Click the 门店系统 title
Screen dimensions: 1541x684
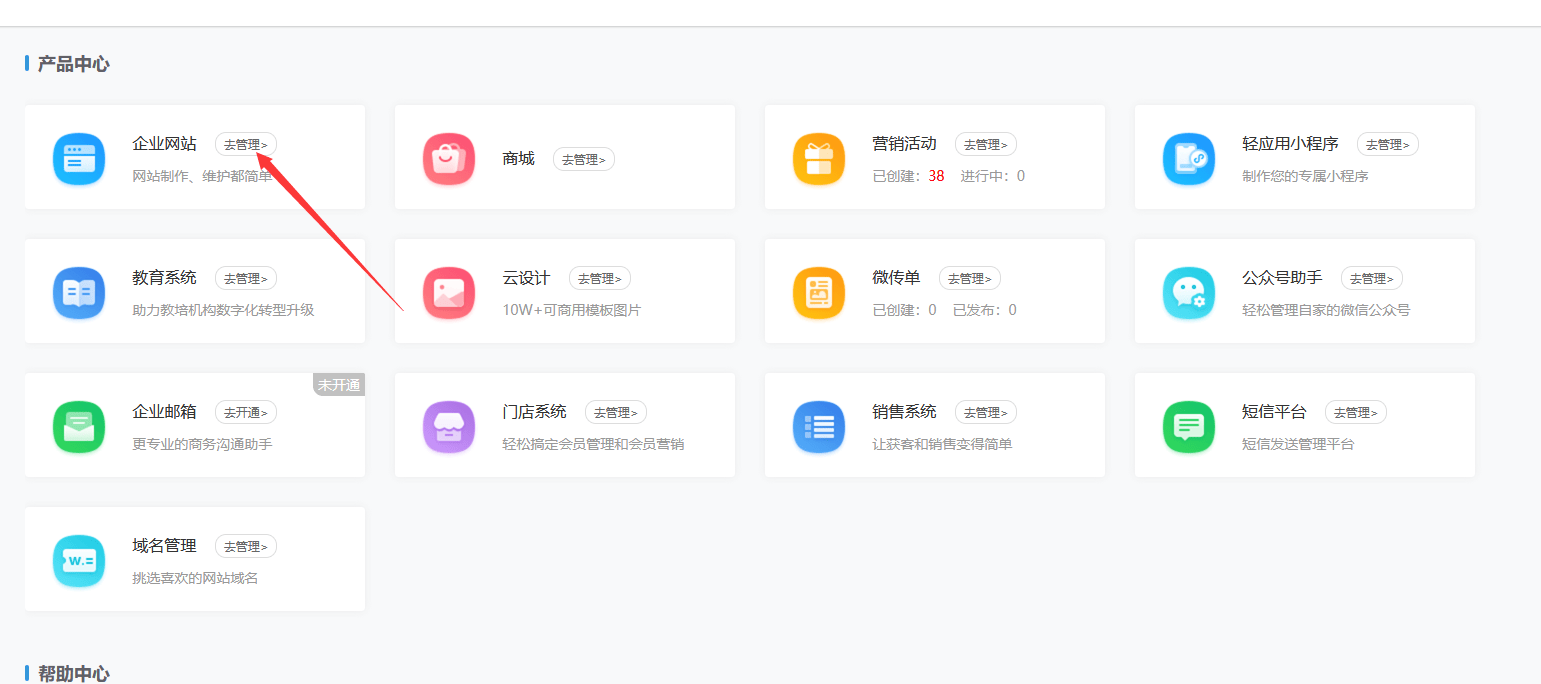click(535, 412)
